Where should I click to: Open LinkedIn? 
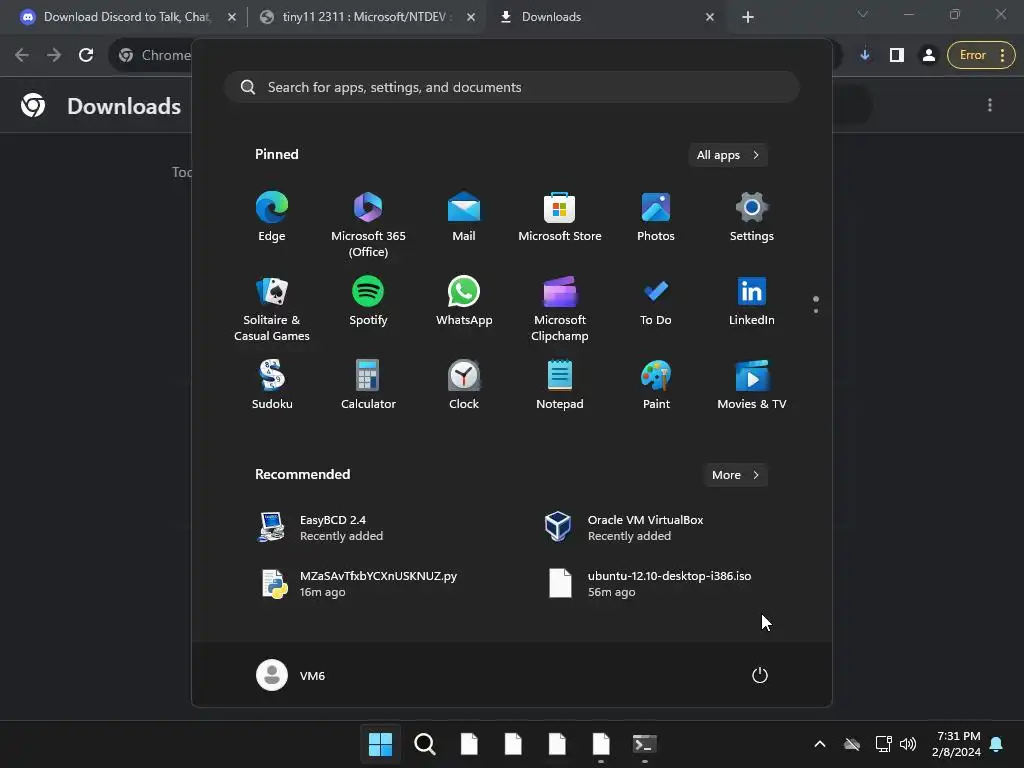point(752,302)
